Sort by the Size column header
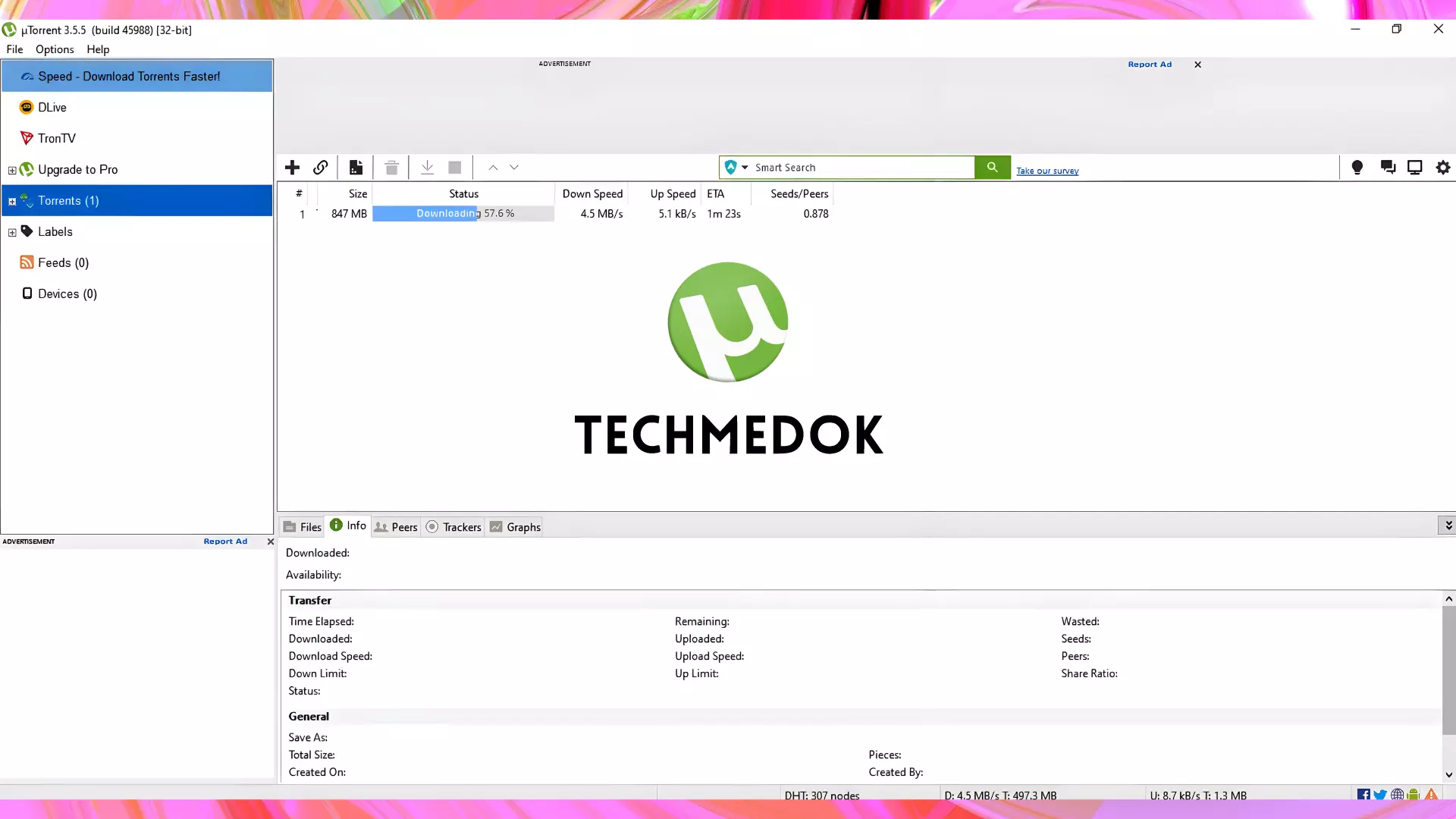 [x=345, y=194]
